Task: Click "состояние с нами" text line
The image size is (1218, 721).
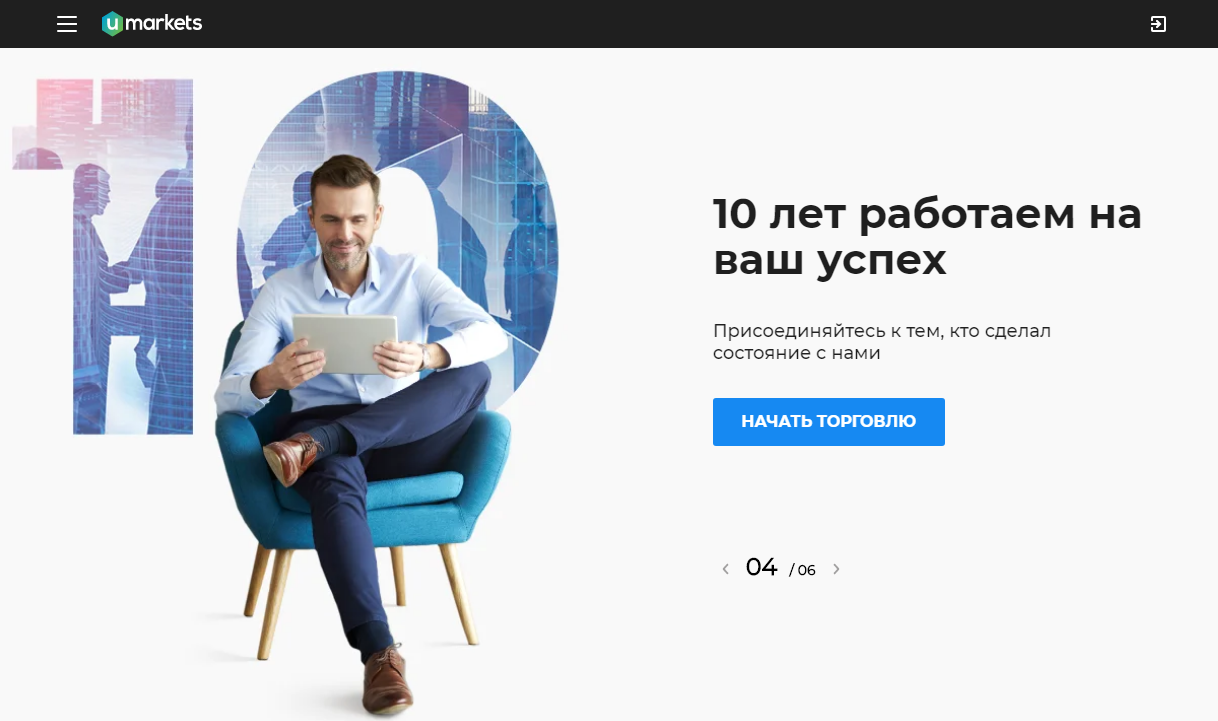Action: pyautogui.click(x=796, y=353)
